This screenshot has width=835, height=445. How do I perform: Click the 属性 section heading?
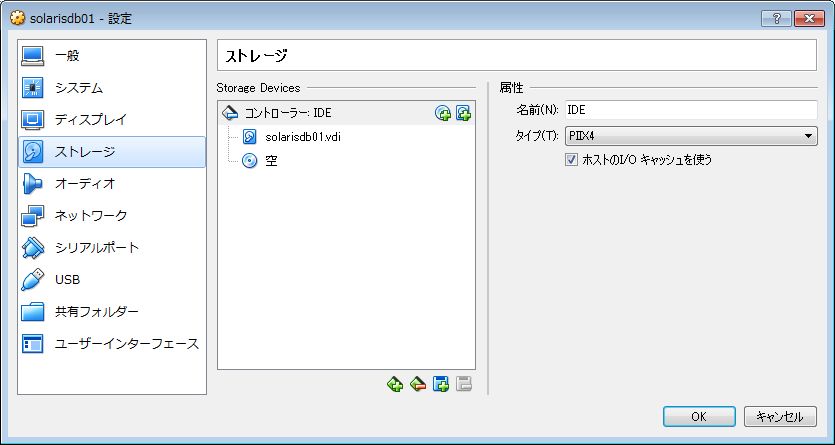[511, 88]
